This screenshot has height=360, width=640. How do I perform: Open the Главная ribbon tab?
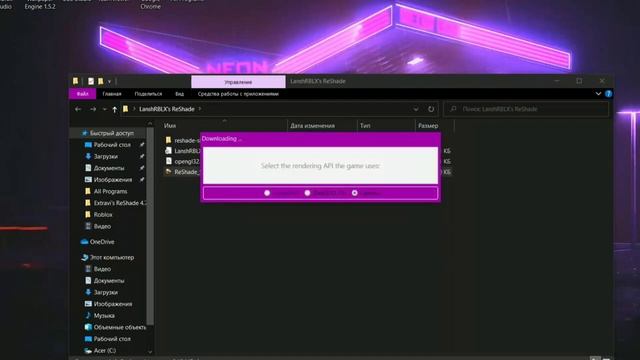pyautogui.click(x=112, y=94)
